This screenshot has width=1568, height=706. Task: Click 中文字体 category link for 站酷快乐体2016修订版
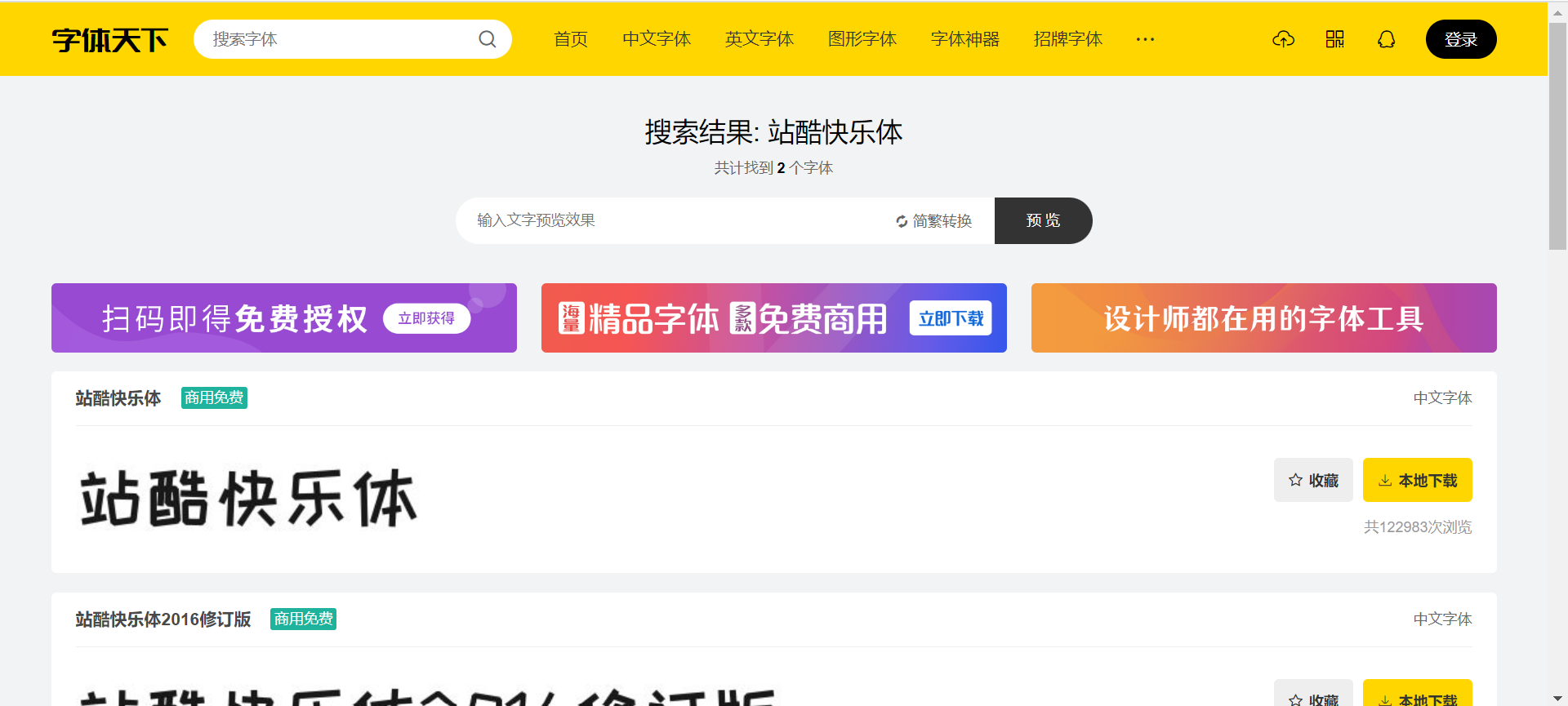click(1442, 619)
